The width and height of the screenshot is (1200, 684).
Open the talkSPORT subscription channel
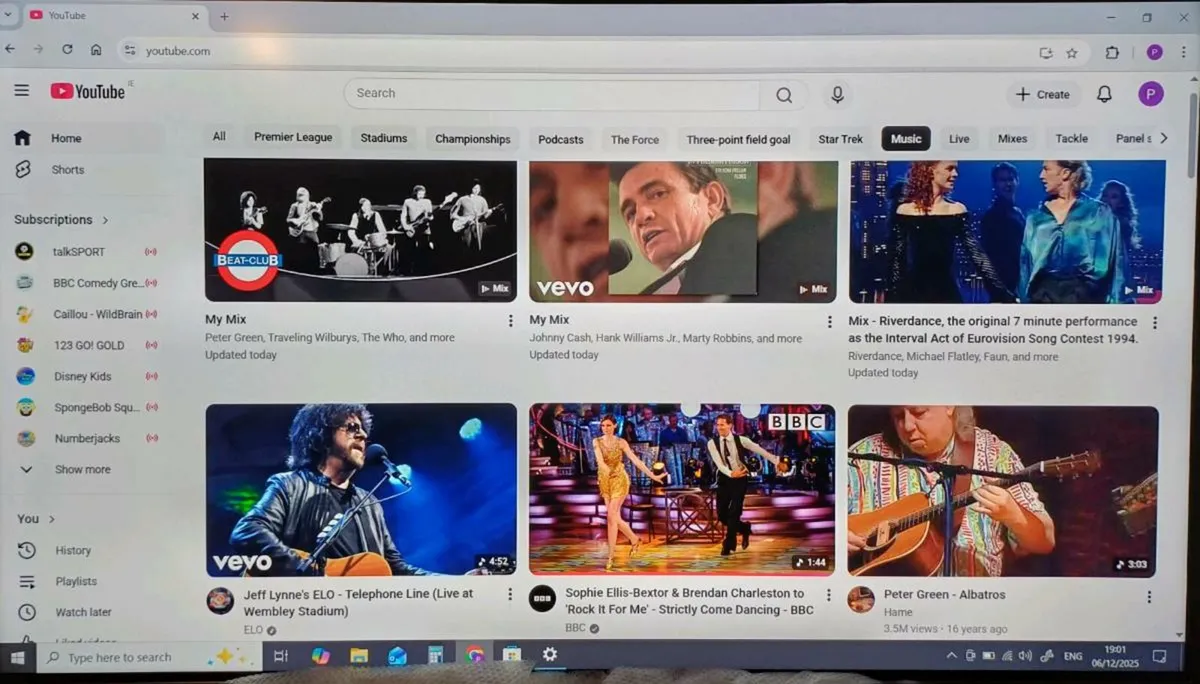(78, 252)
